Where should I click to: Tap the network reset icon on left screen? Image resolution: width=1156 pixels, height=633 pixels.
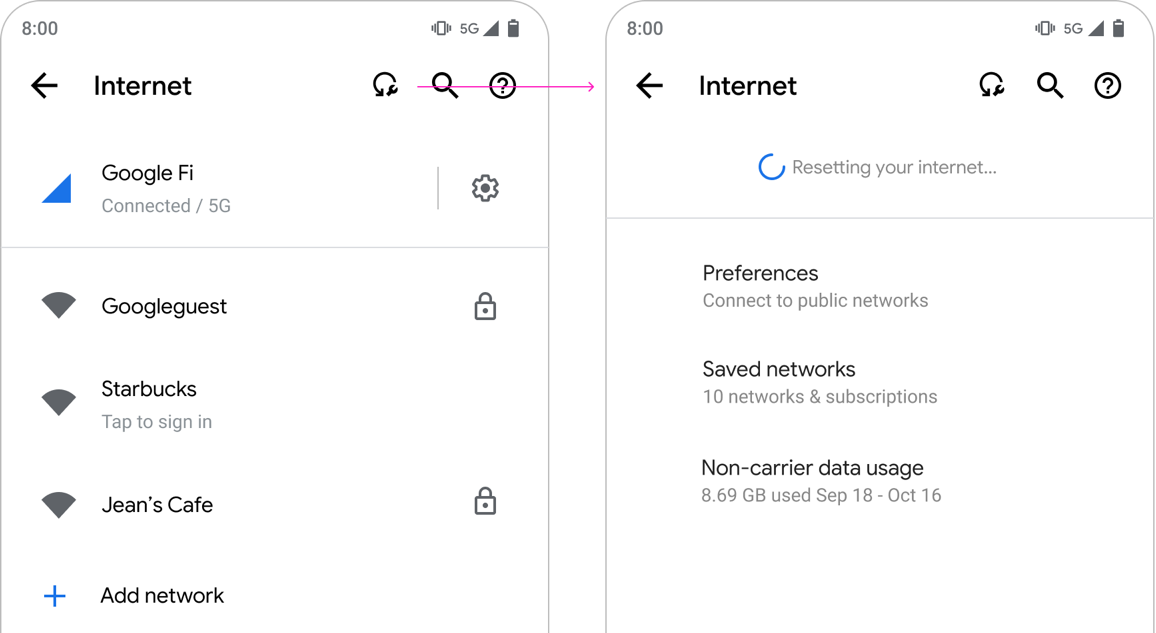pyautogui.click(x=385, y=86)
